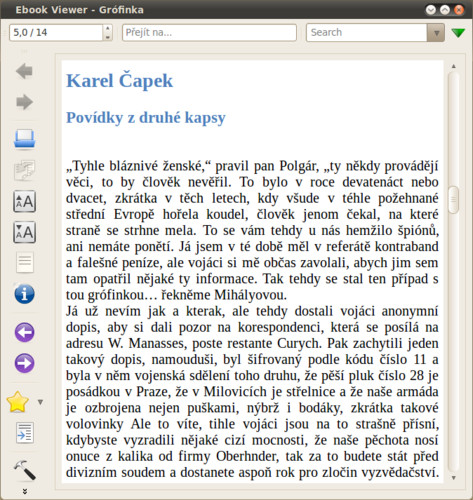The height and width of the screenshot is (500, 473).
Task: Open Preferences with the hammer icon
Action: (24, 470)
